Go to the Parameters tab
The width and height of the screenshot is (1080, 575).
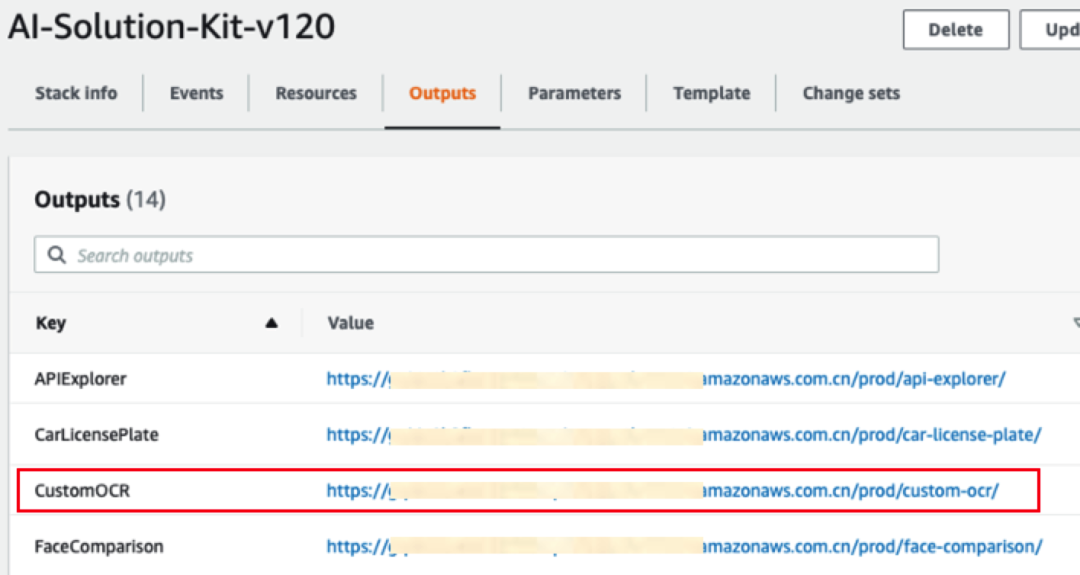point(574,93)
